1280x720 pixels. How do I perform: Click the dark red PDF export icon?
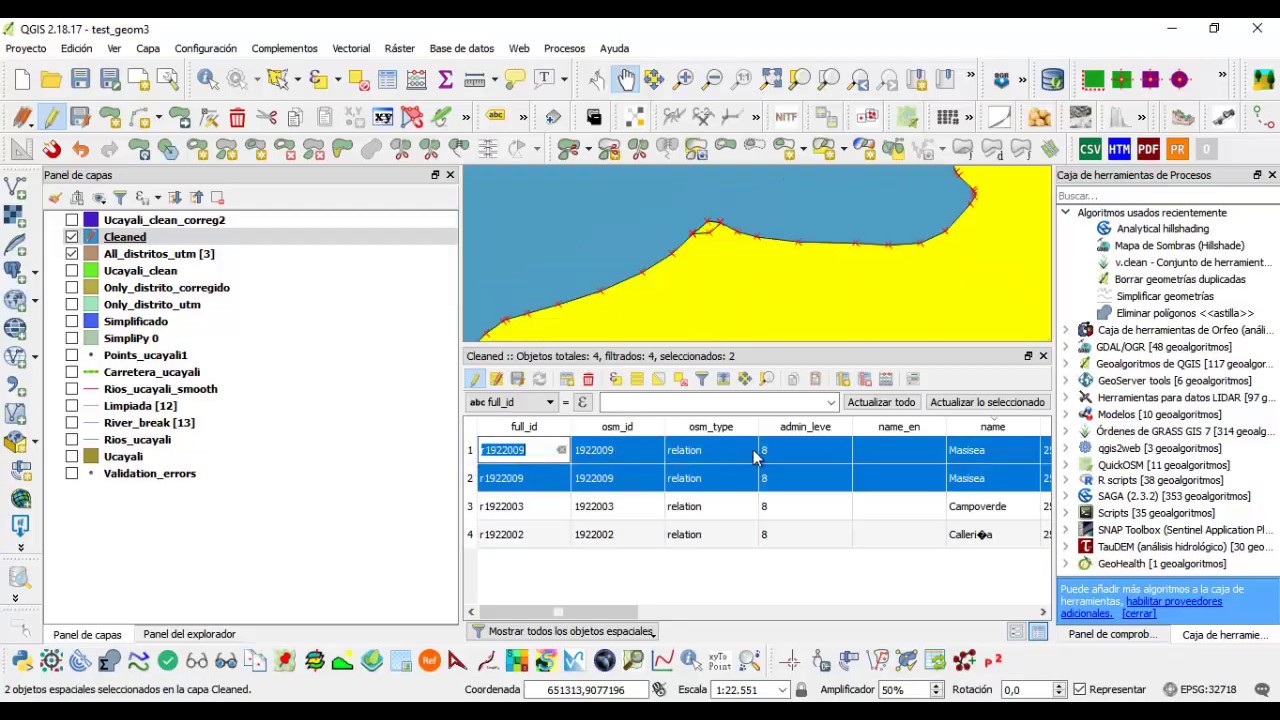click(1148, 150)
